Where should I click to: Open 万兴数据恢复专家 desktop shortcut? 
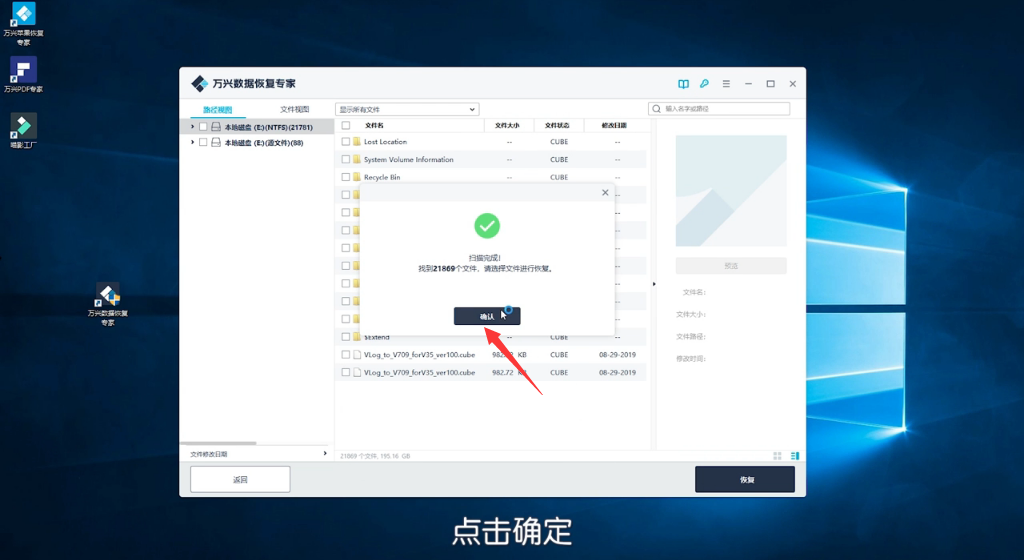coord(108,304)
